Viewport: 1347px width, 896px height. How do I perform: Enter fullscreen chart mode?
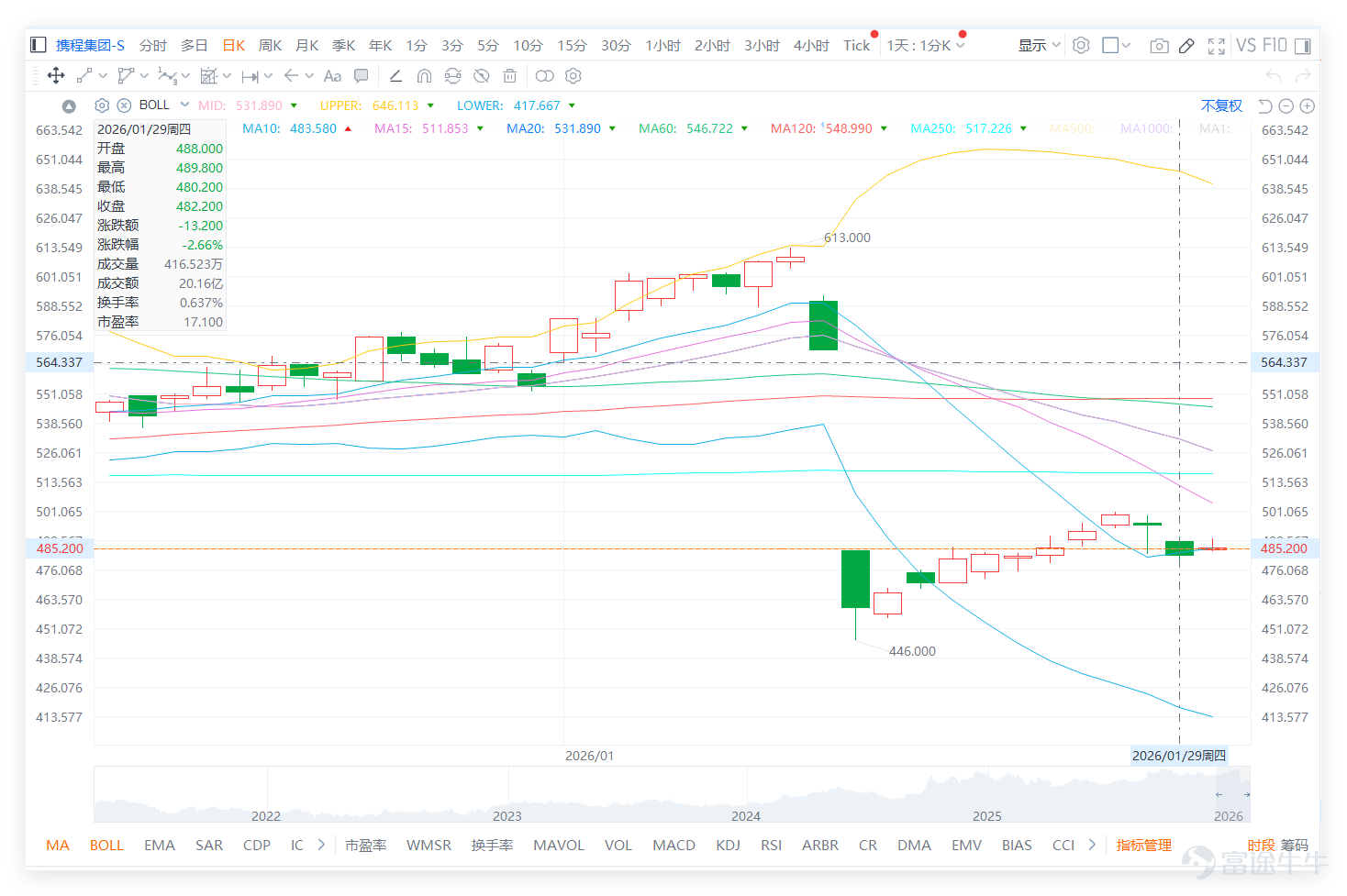pyautogui.click(x=1217, y=45)
